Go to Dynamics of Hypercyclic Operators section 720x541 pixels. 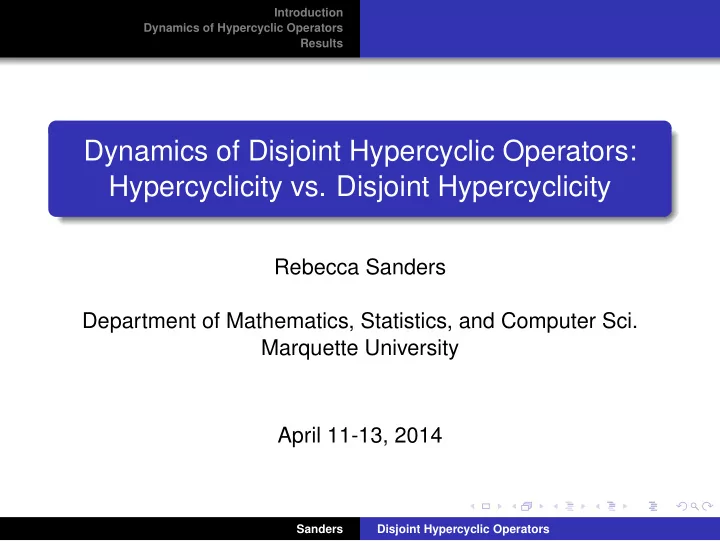pos(243,28)
